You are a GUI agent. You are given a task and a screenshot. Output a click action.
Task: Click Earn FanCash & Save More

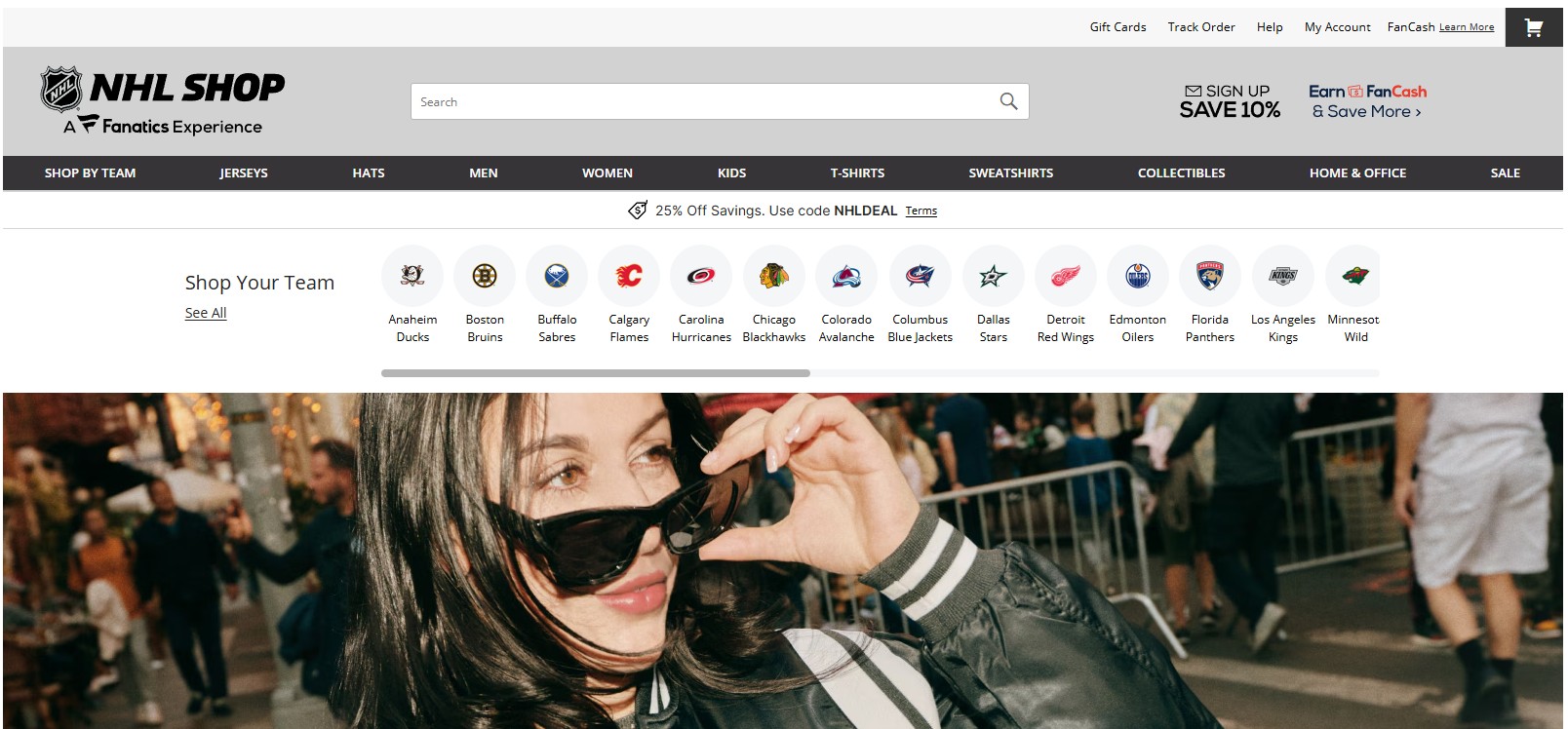[1367, 101]
